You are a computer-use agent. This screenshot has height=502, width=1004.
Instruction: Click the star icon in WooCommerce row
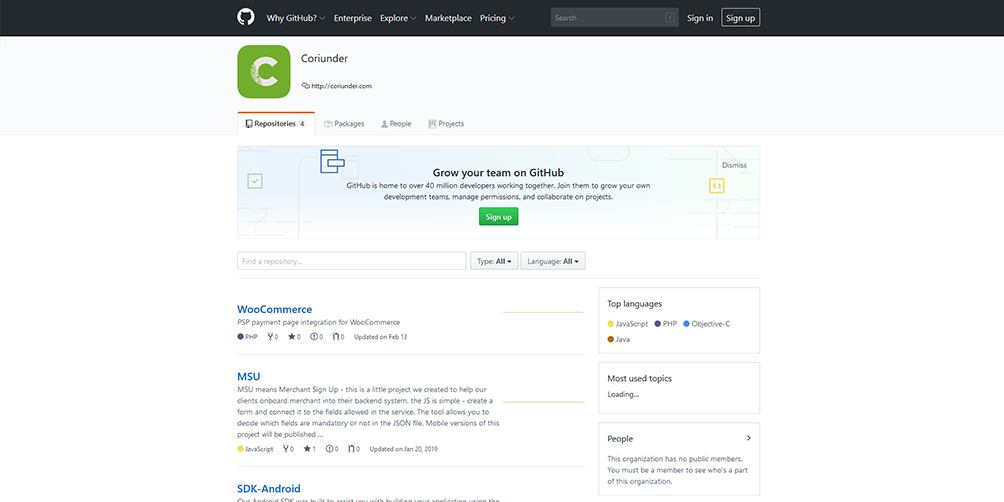click(x=291, y=337)
